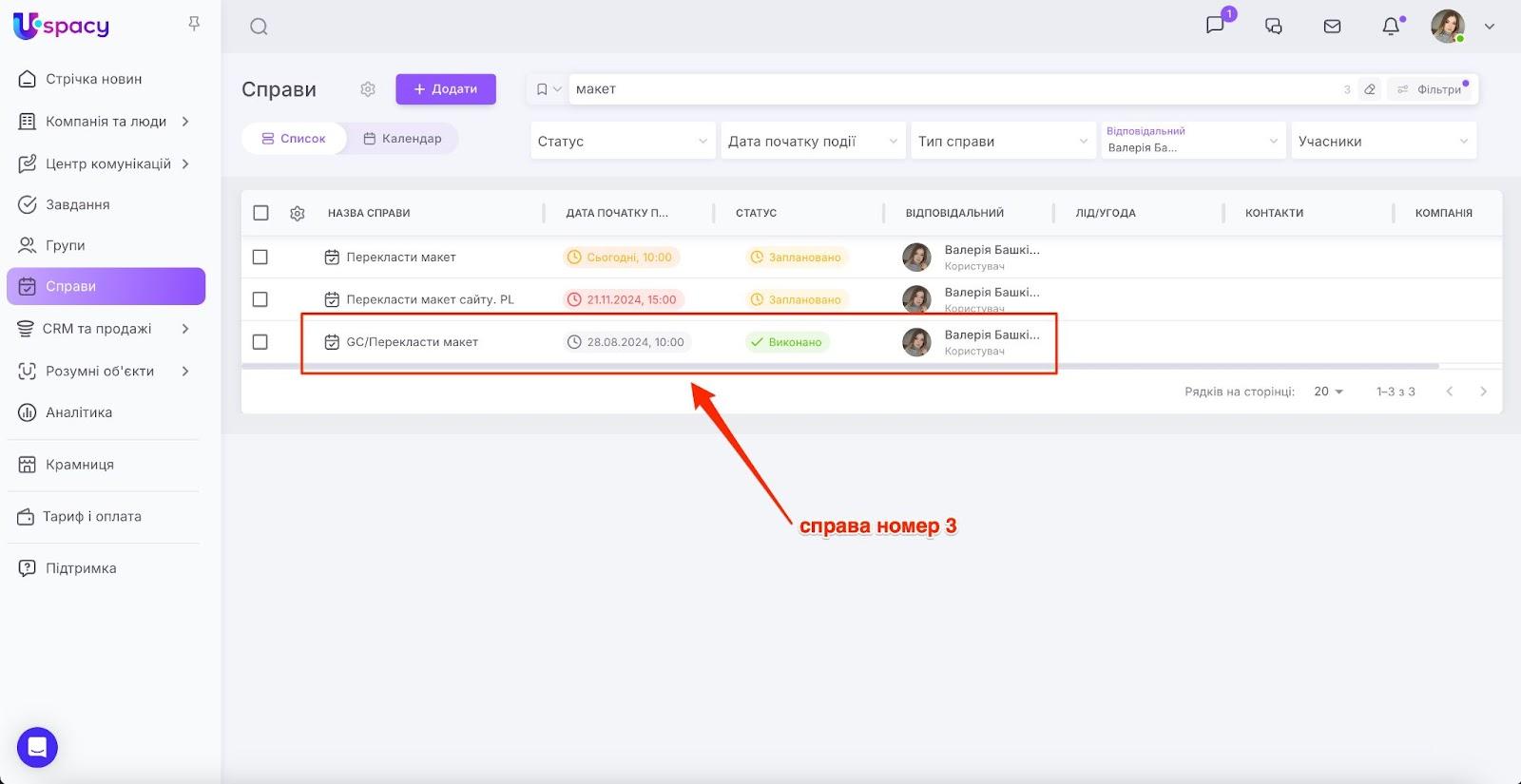Viewport: 1521px width, 784px height.
Task: Open the rows per page dropdown showing 20
Action: 1328,392
